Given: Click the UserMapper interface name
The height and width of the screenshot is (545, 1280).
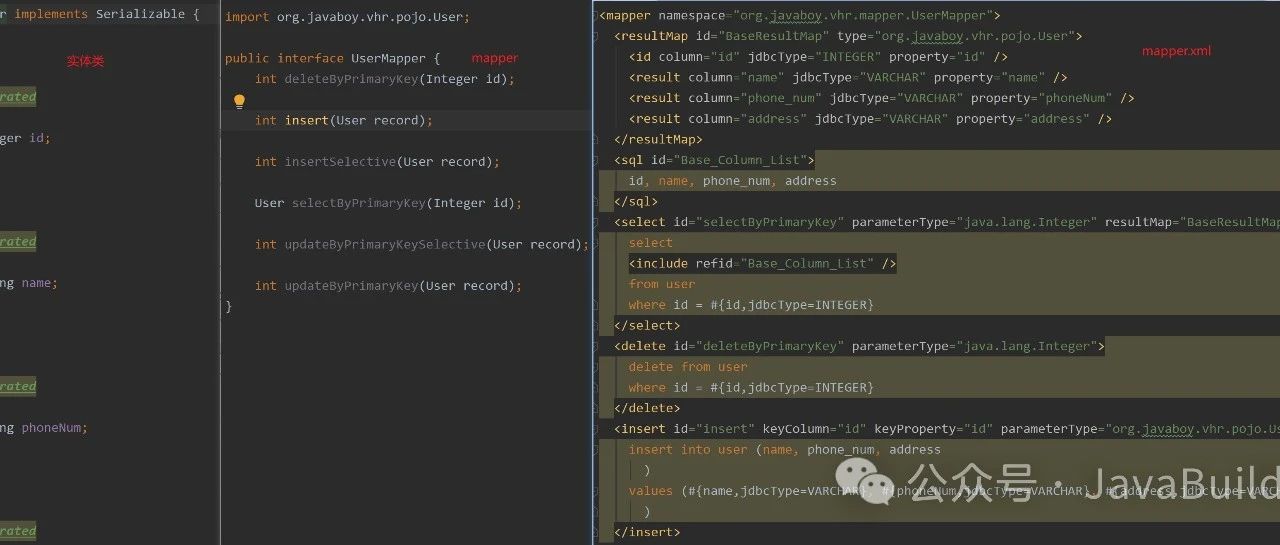Looking at the screenshot, I should [389, 59].
